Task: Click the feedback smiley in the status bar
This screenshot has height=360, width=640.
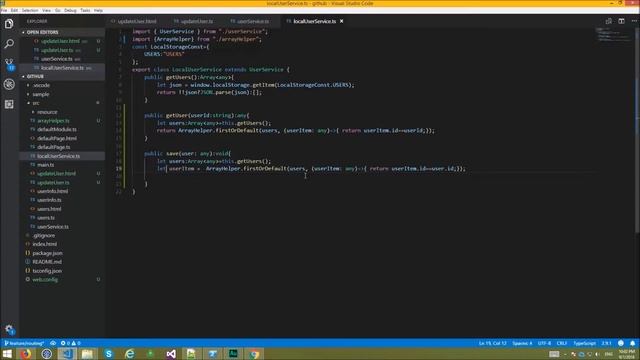Action: pos(621,343)
